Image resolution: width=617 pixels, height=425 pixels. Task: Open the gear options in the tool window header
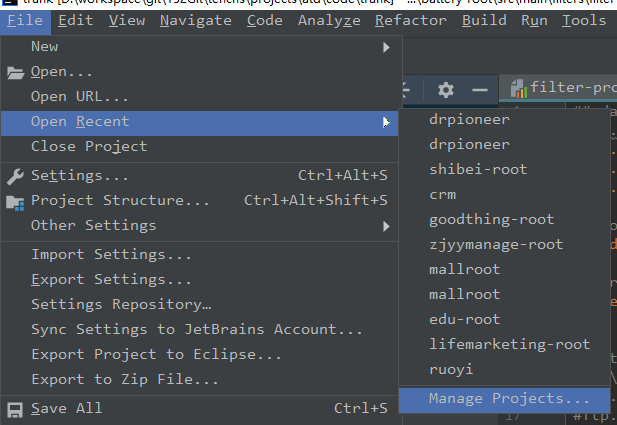446,90
